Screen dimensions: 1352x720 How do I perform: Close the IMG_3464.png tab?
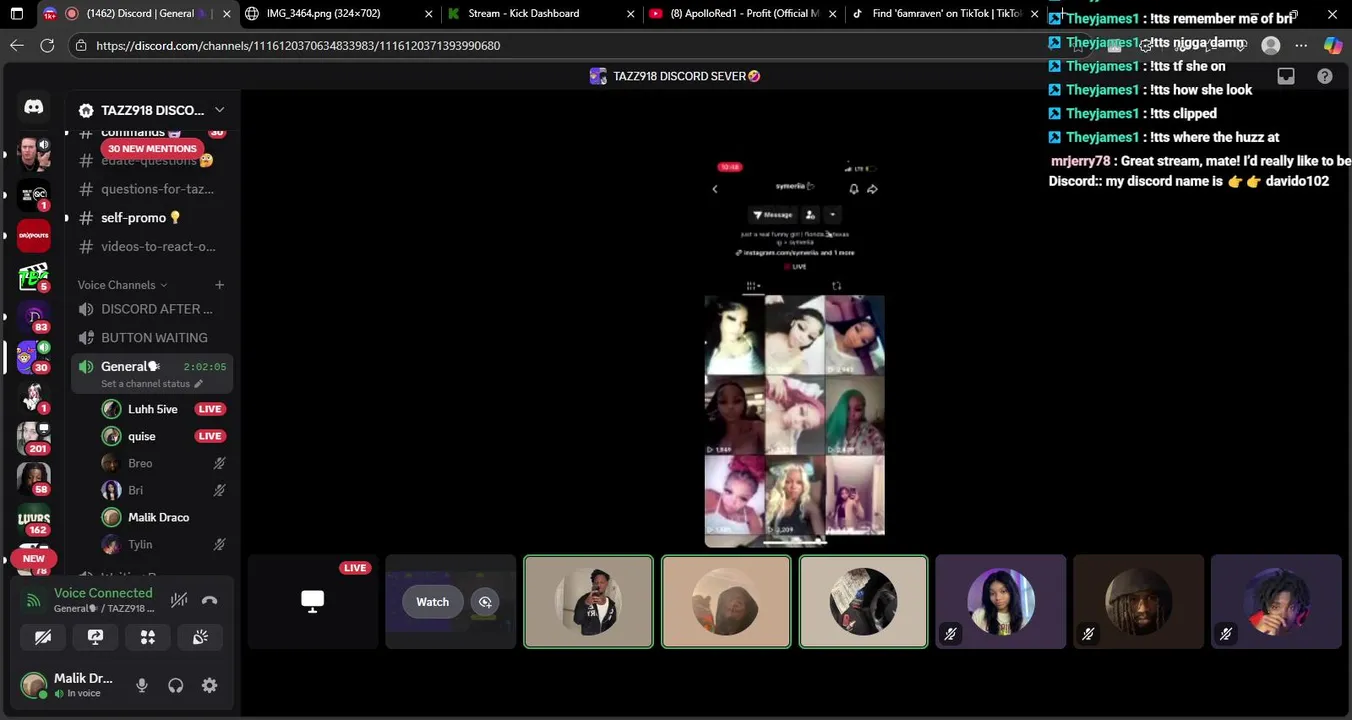pyautogui.click(x=429, y=14)
